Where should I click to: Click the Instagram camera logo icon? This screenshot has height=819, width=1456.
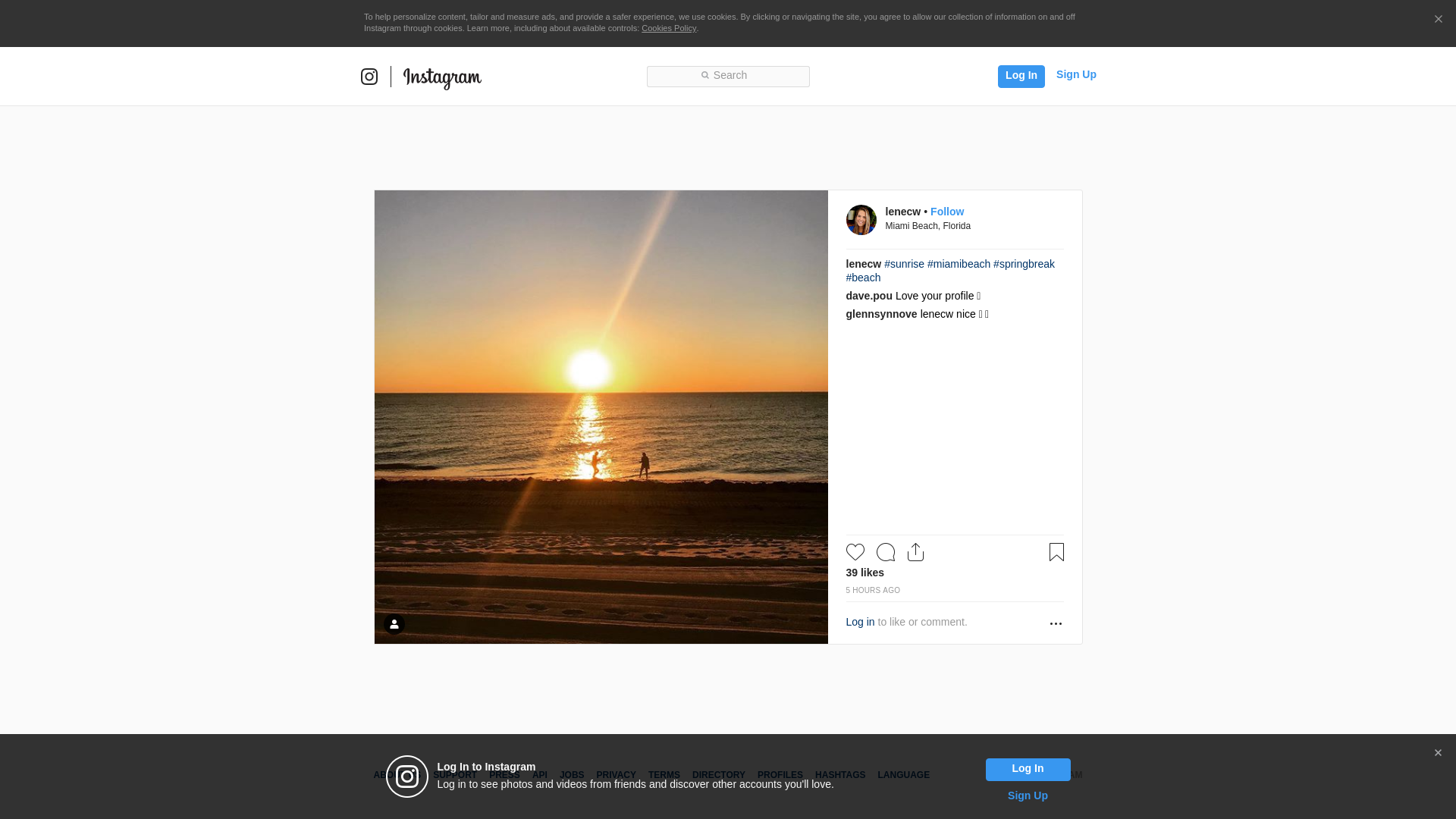tap(369, 77)
